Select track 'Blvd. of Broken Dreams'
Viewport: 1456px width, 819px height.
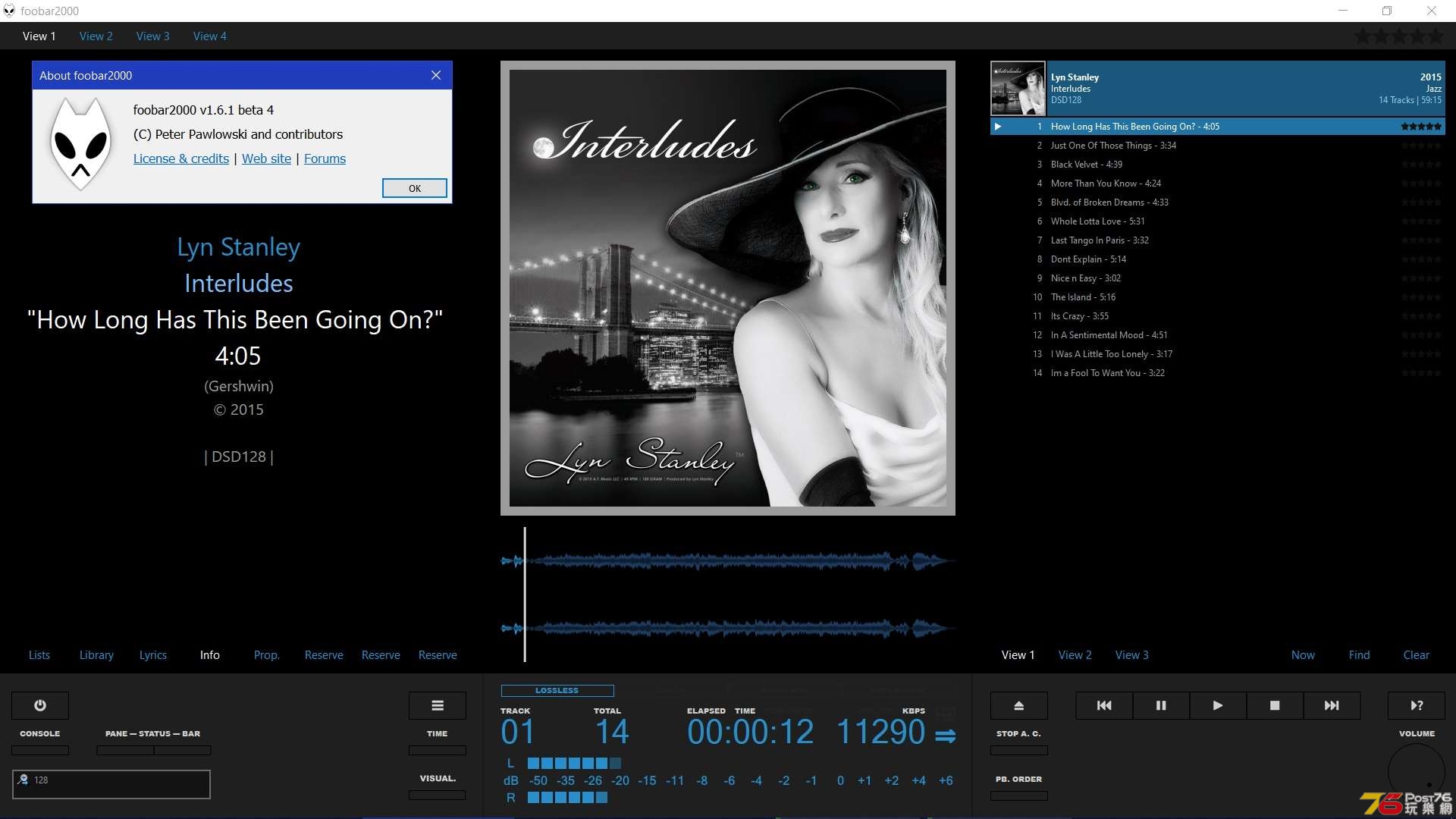[1217, 202]
